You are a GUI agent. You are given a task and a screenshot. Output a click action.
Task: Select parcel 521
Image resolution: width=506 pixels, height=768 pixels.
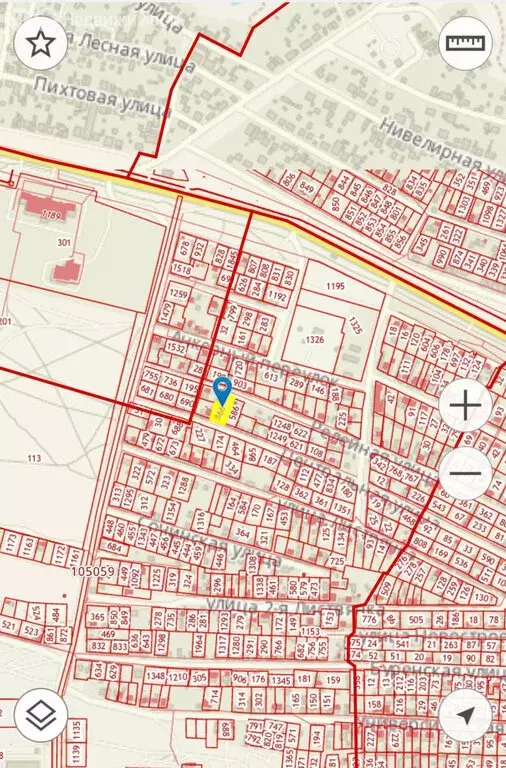9,625
